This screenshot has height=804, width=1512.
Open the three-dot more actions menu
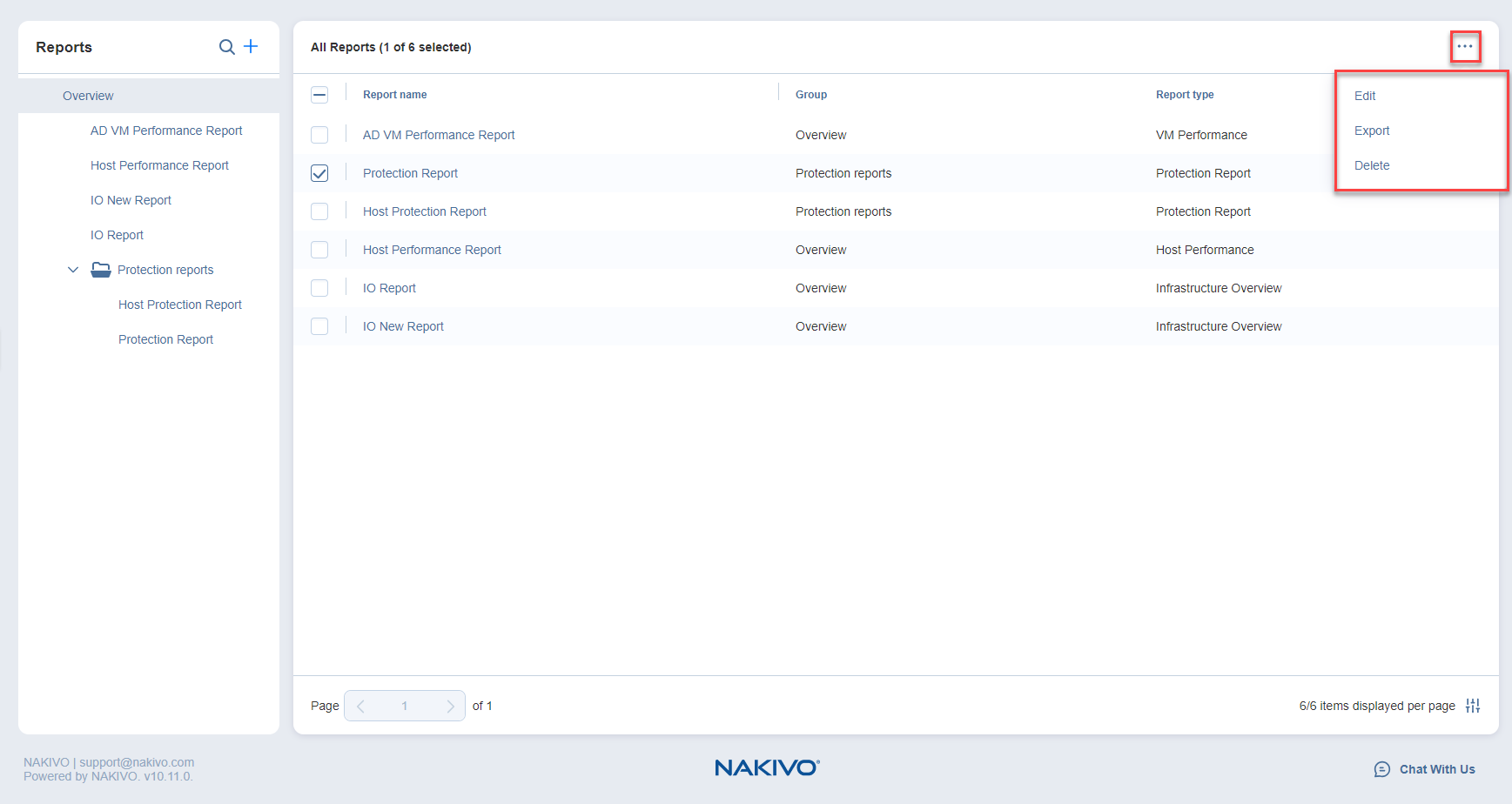(x=1465, y=46)
